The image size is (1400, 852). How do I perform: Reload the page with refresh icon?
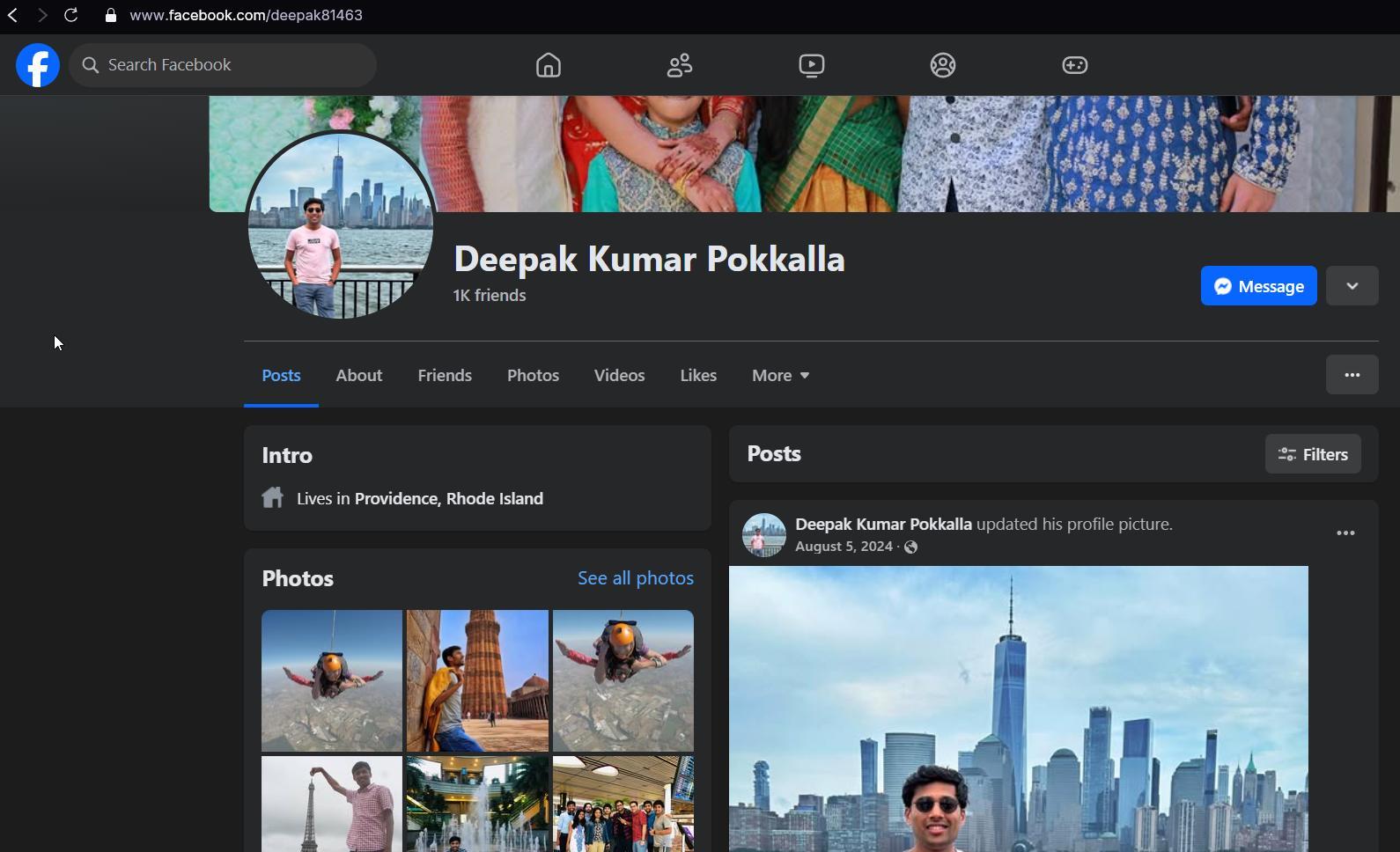pyautogui.click(x=71, y=15)
